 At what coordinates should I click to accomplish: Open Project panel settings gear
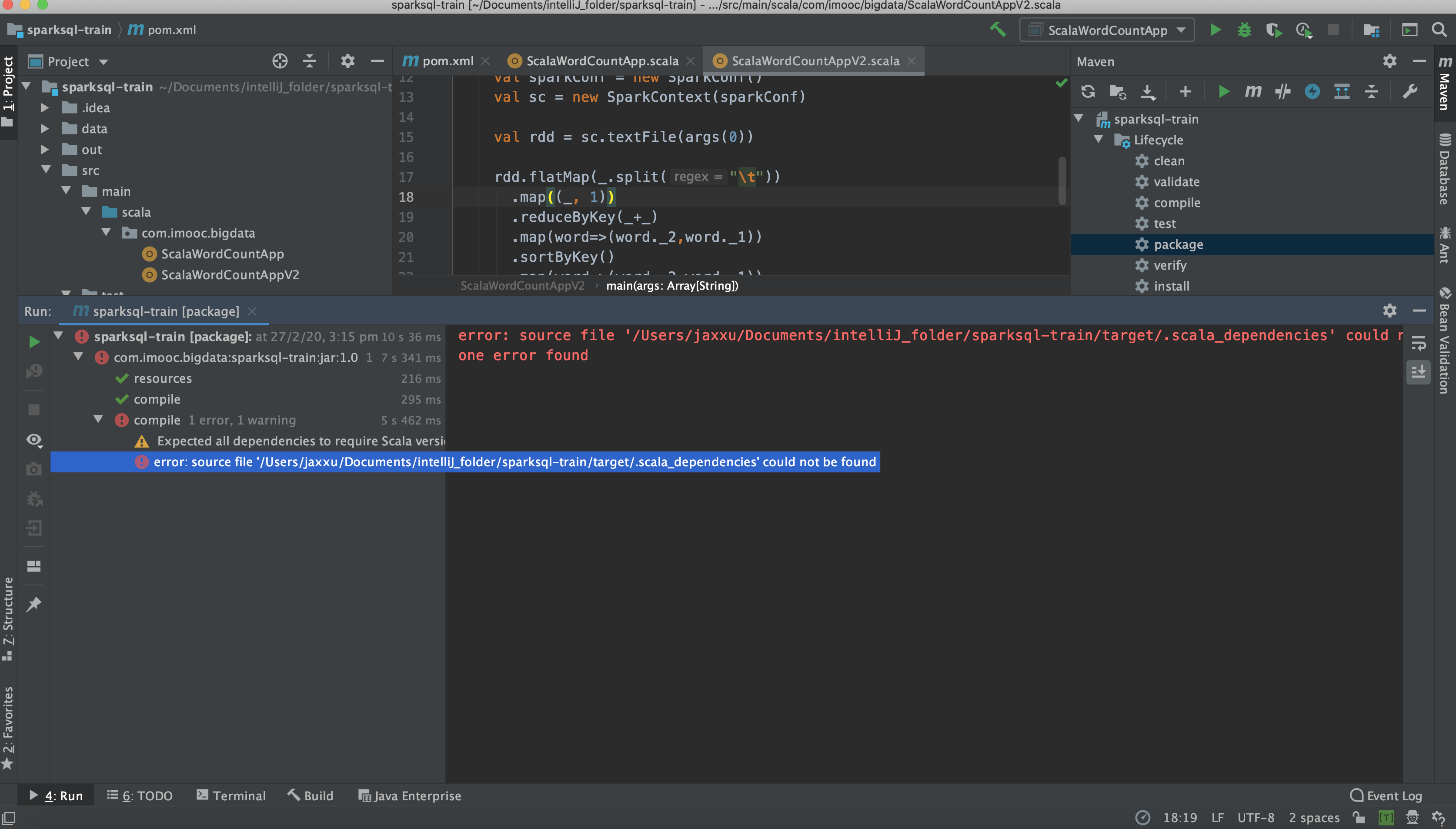click(347, 61)
